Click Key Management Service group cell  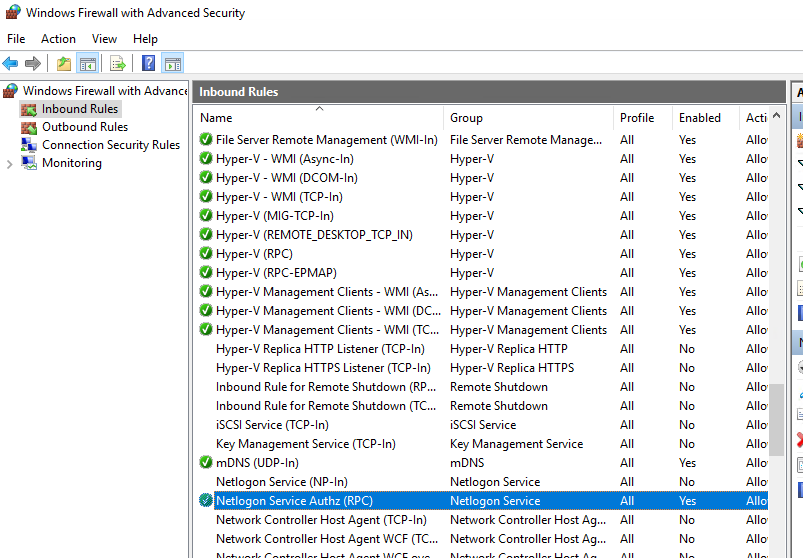(x=516, y=443)
